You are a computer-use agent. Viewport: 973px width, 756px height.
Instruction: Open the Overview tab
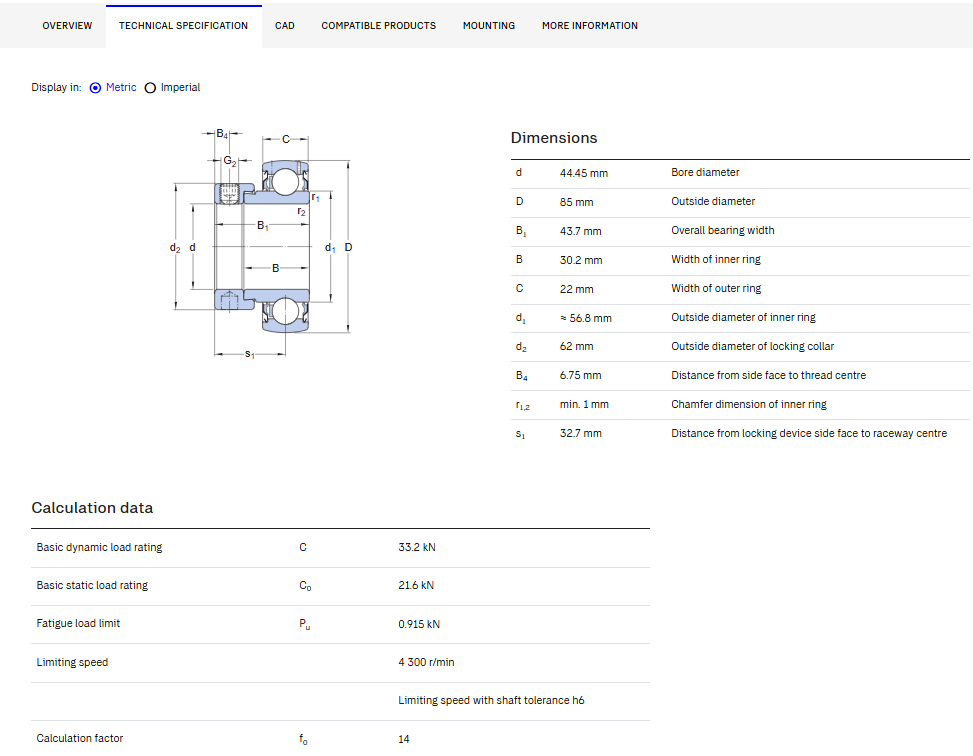click(67, 25)
